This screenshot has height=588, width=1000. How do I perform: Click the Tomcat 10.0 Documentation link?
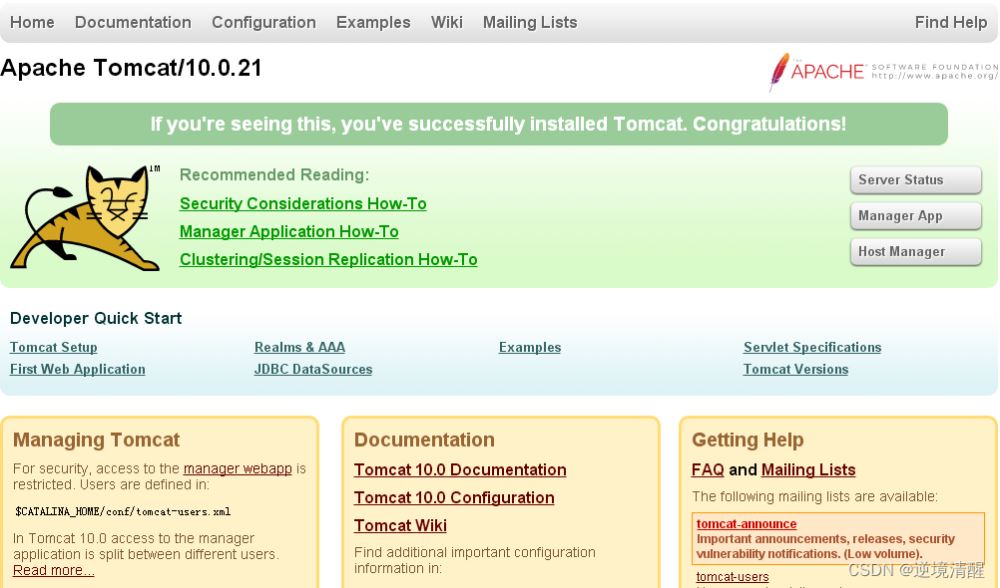pyautogui.click(x=460, y=470)
